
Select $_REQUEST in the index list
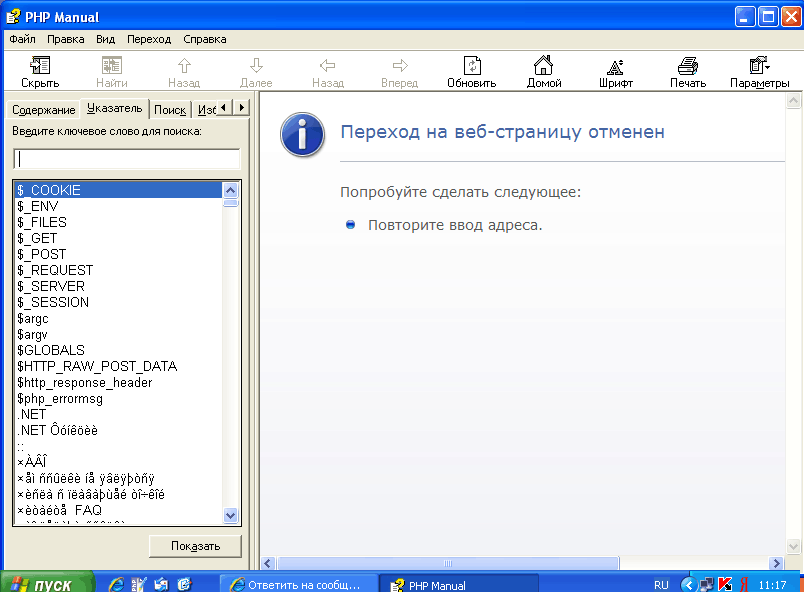click(118, 270)
